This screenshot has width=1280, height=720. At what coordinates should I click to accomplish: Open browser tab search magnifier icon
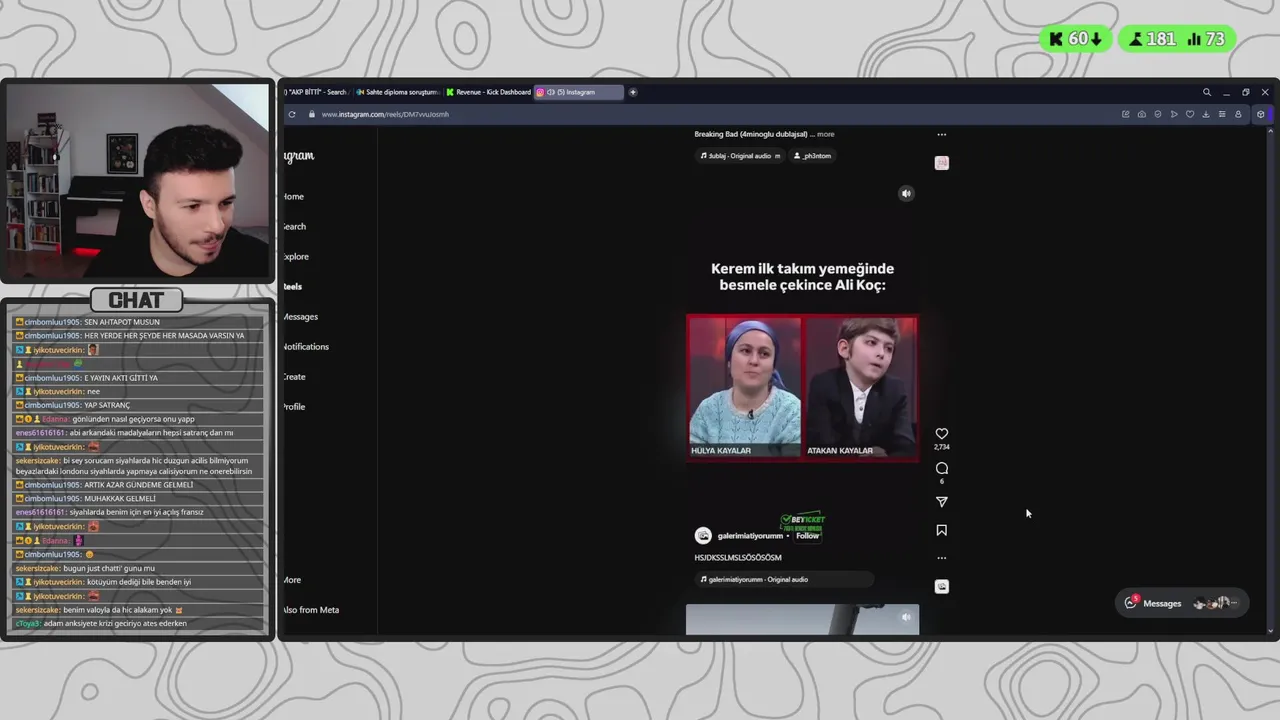1207,92
